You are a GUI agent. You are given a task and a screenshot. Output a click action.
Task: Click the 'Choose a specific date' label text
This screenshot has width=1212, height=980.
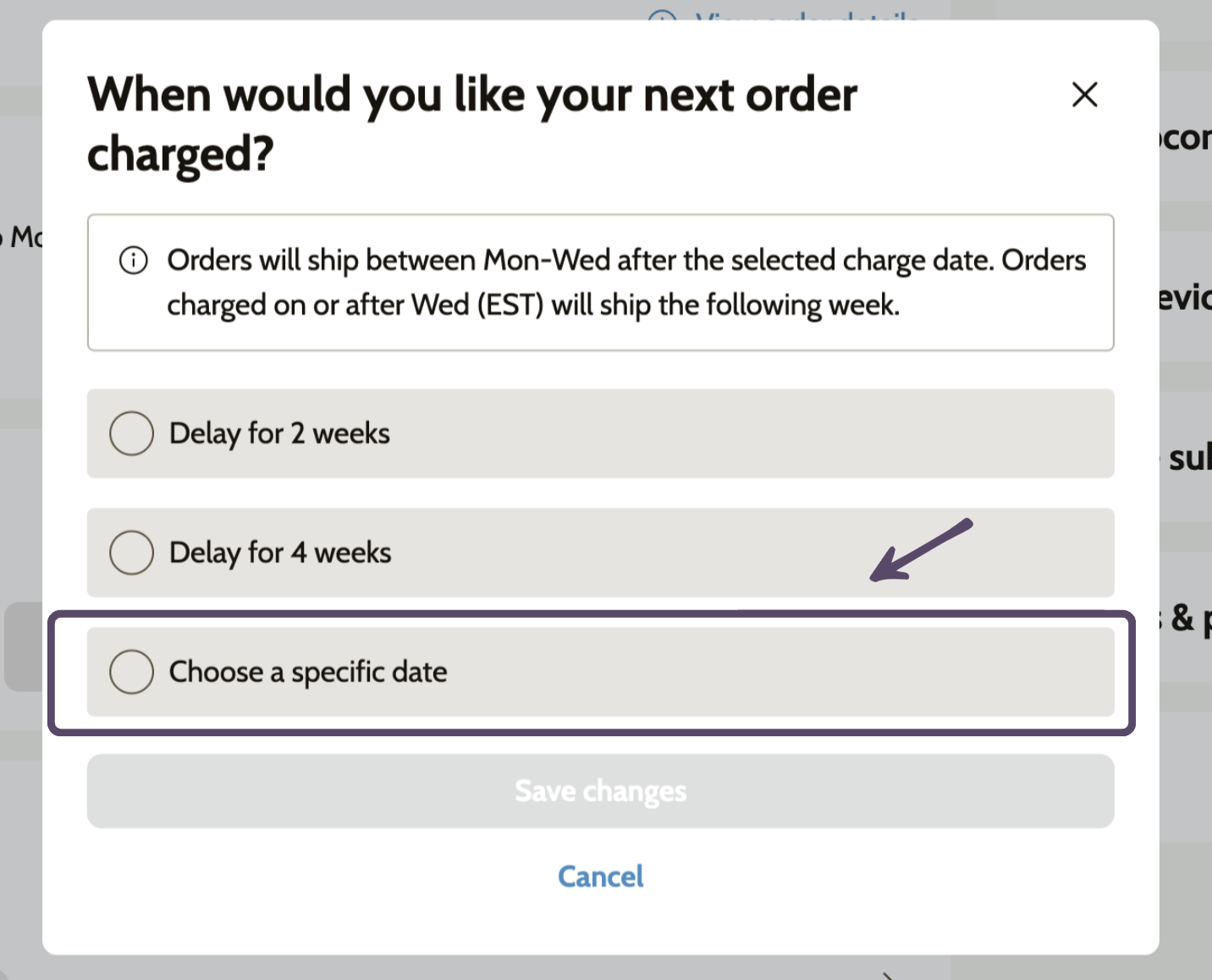coord(308,672)
